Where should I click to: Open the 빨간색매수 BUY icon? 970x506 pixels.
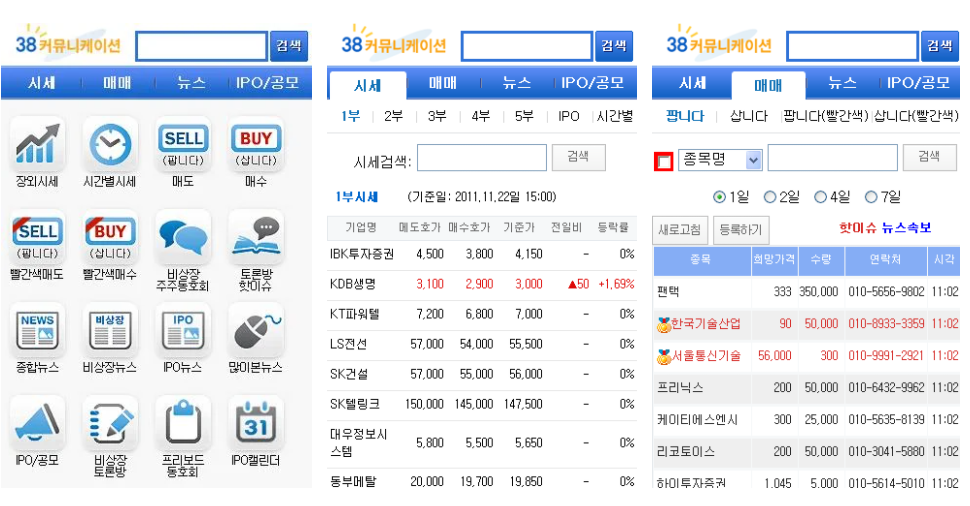coord(109,237)
